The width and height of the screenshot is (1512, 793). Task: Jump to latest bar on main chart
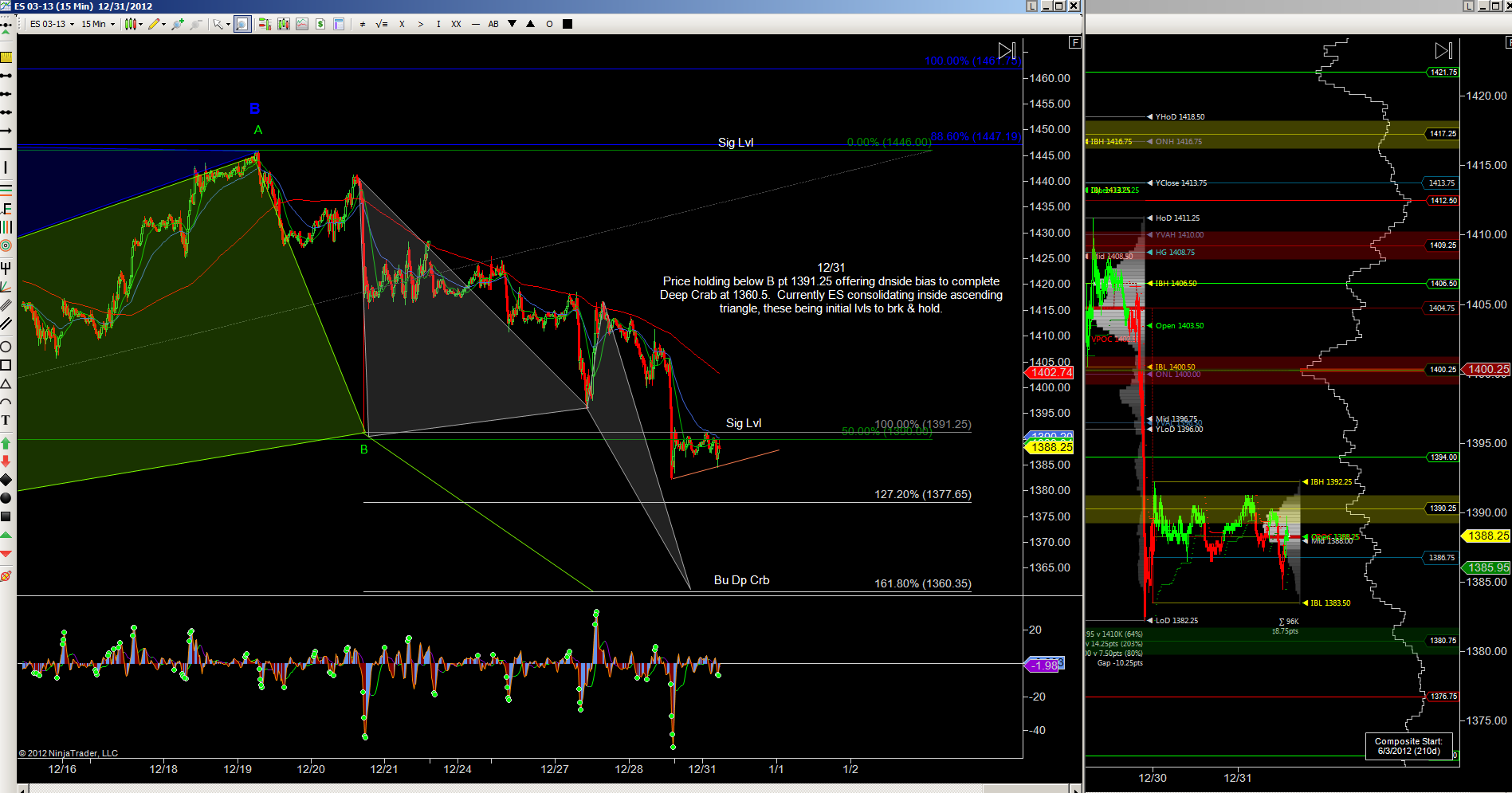click(1007, 50)
